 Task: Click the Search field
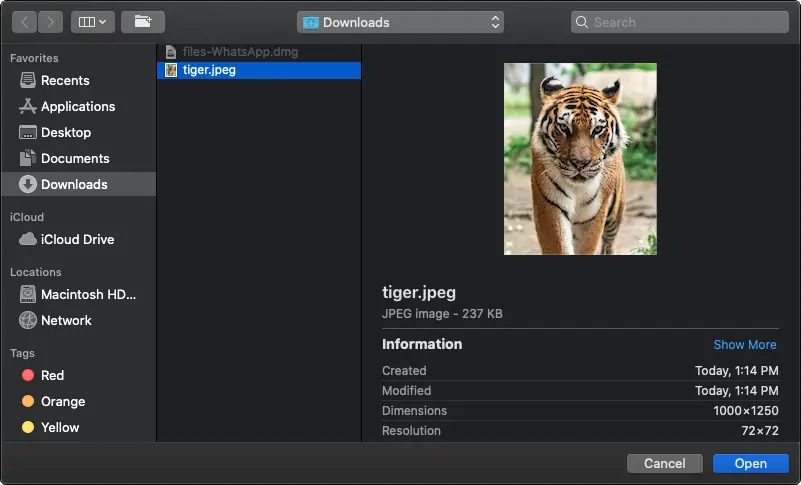pos(679,22)
